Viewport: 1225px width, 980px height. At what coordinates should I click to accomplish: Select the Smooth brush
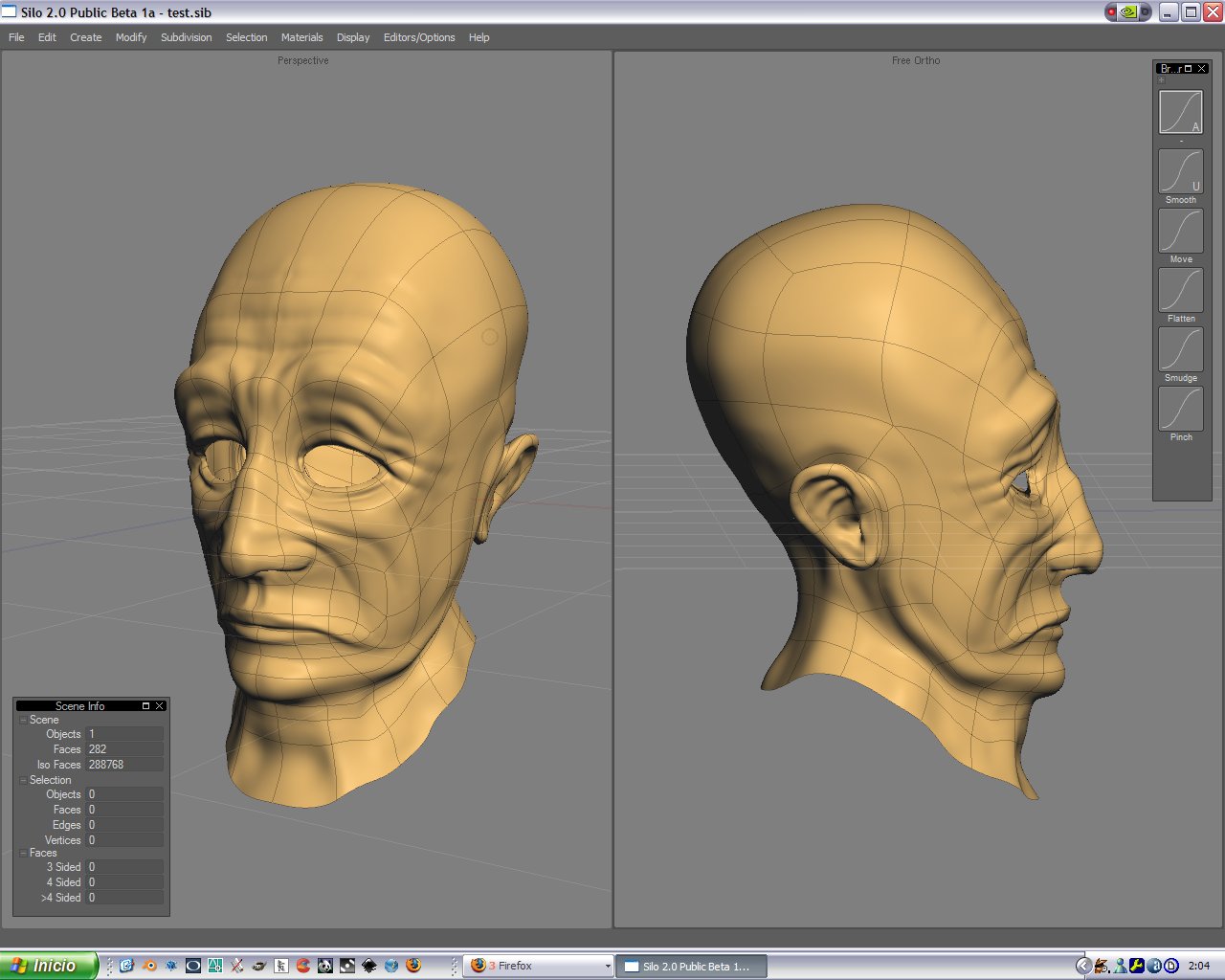[1181, 171]
